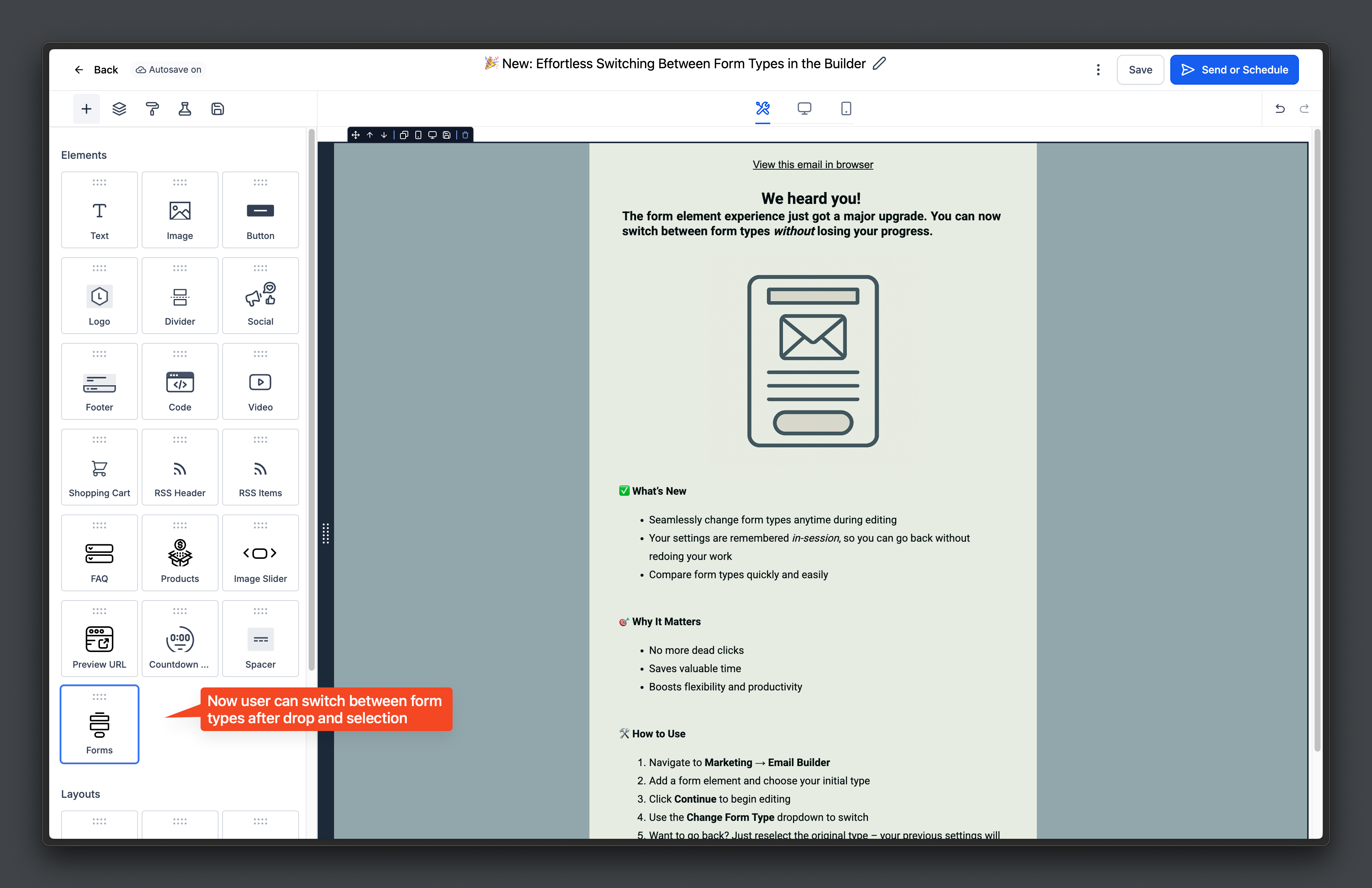Viewport: 1372px width, 888px height.
Task: Go back with the Back button
Action: coord(96,70)
